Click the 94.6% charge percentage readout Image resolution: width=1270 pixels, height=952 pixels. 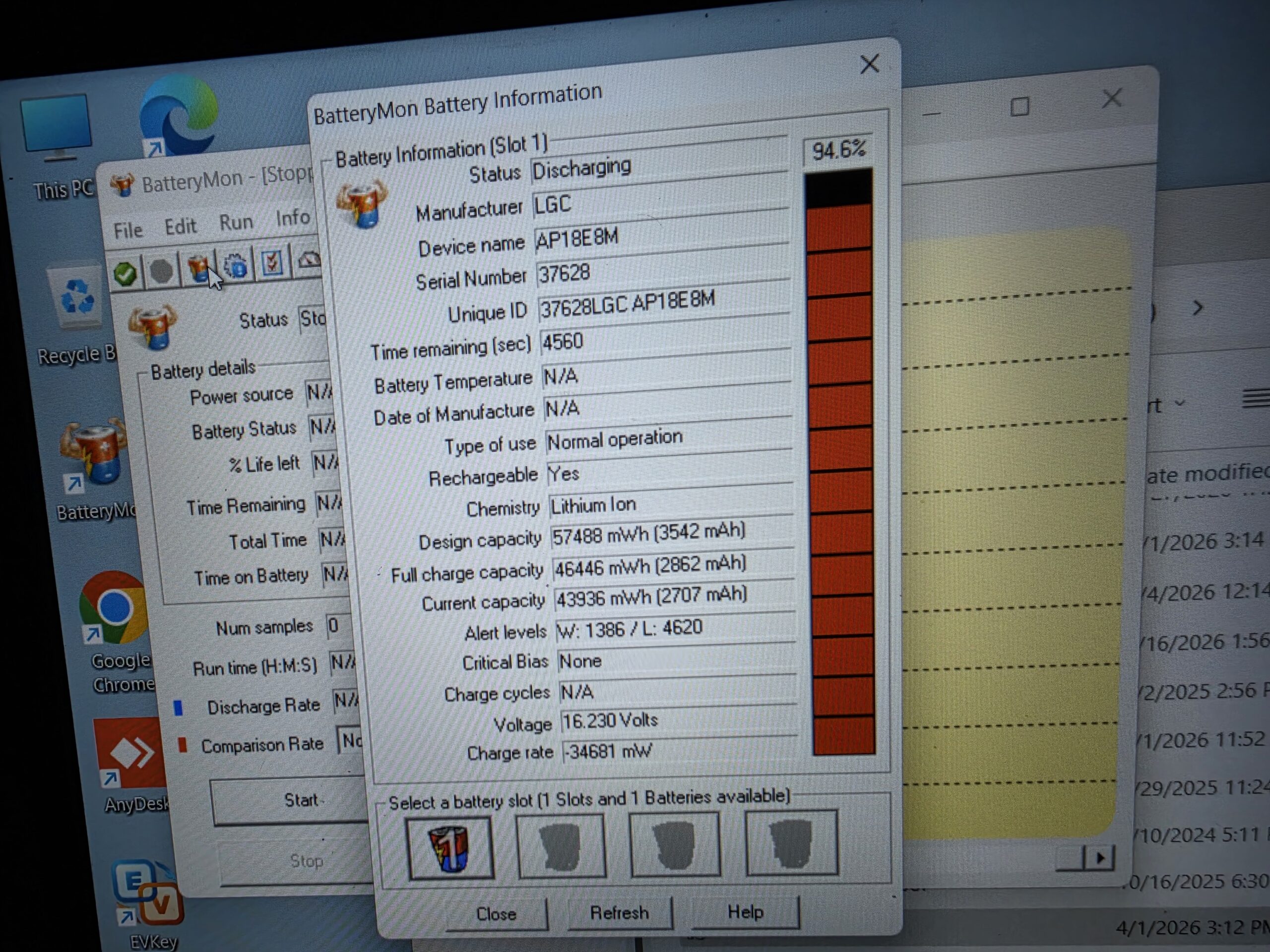point(838,150)
